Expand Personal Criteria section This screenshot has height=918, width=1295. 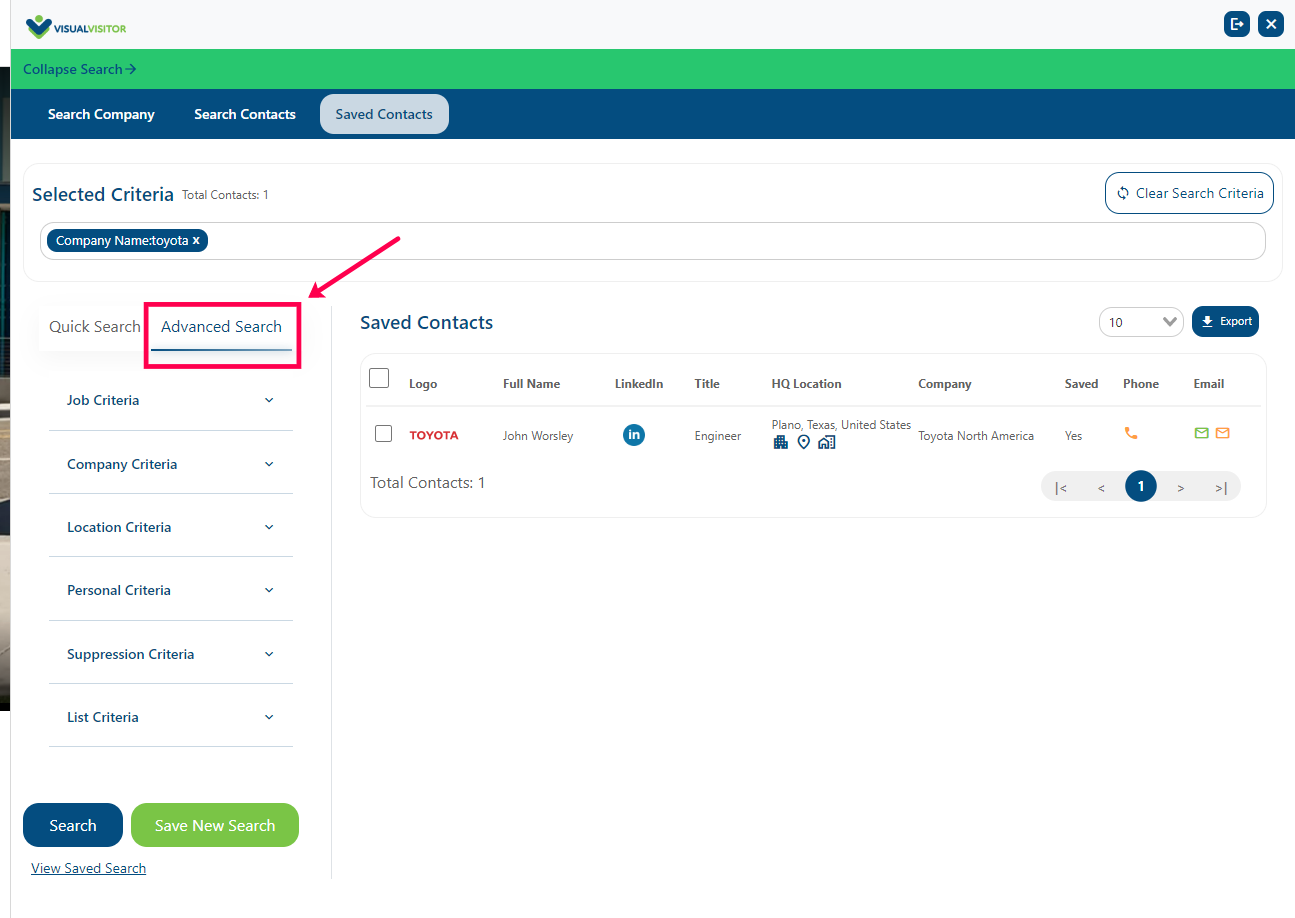pyautogui.click(x=170, y=590)
